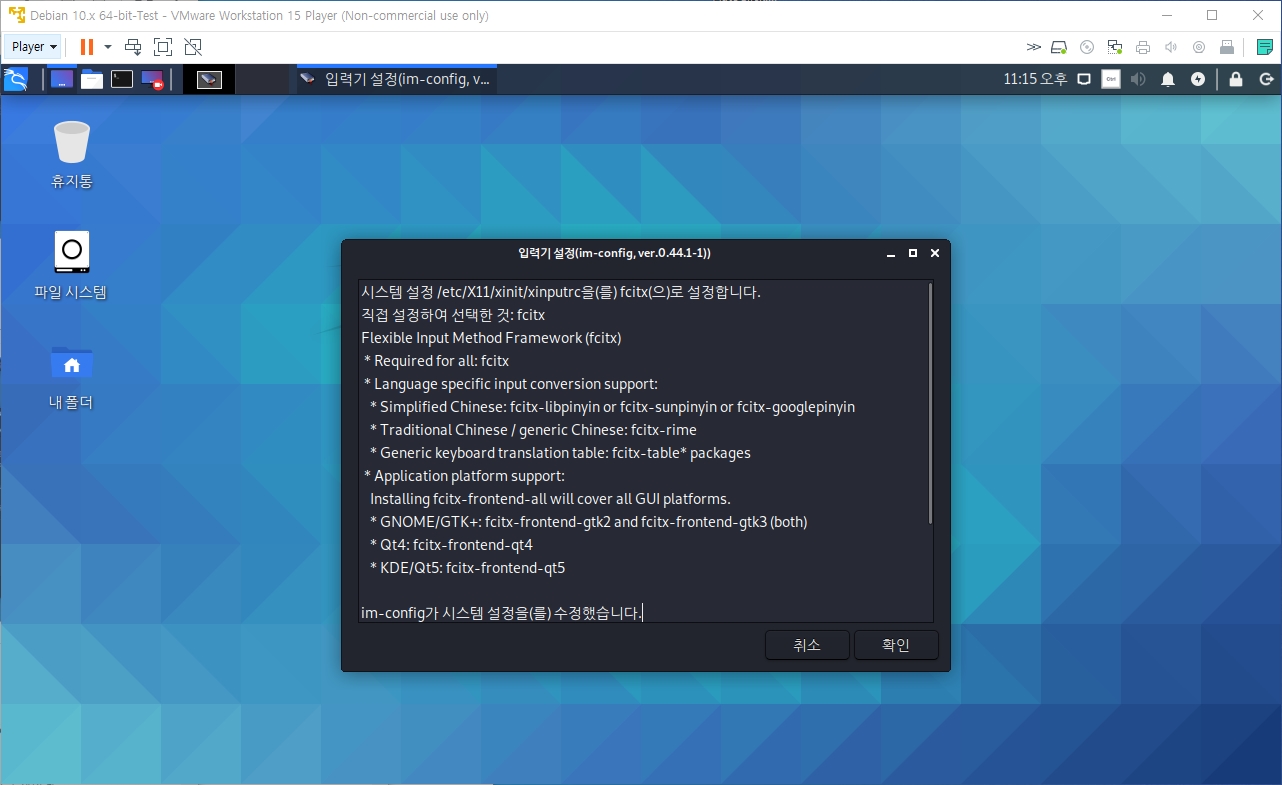The image size is (1282, 785).
Task: Launch the terminal emulator from panel
Action: (122, 79)
